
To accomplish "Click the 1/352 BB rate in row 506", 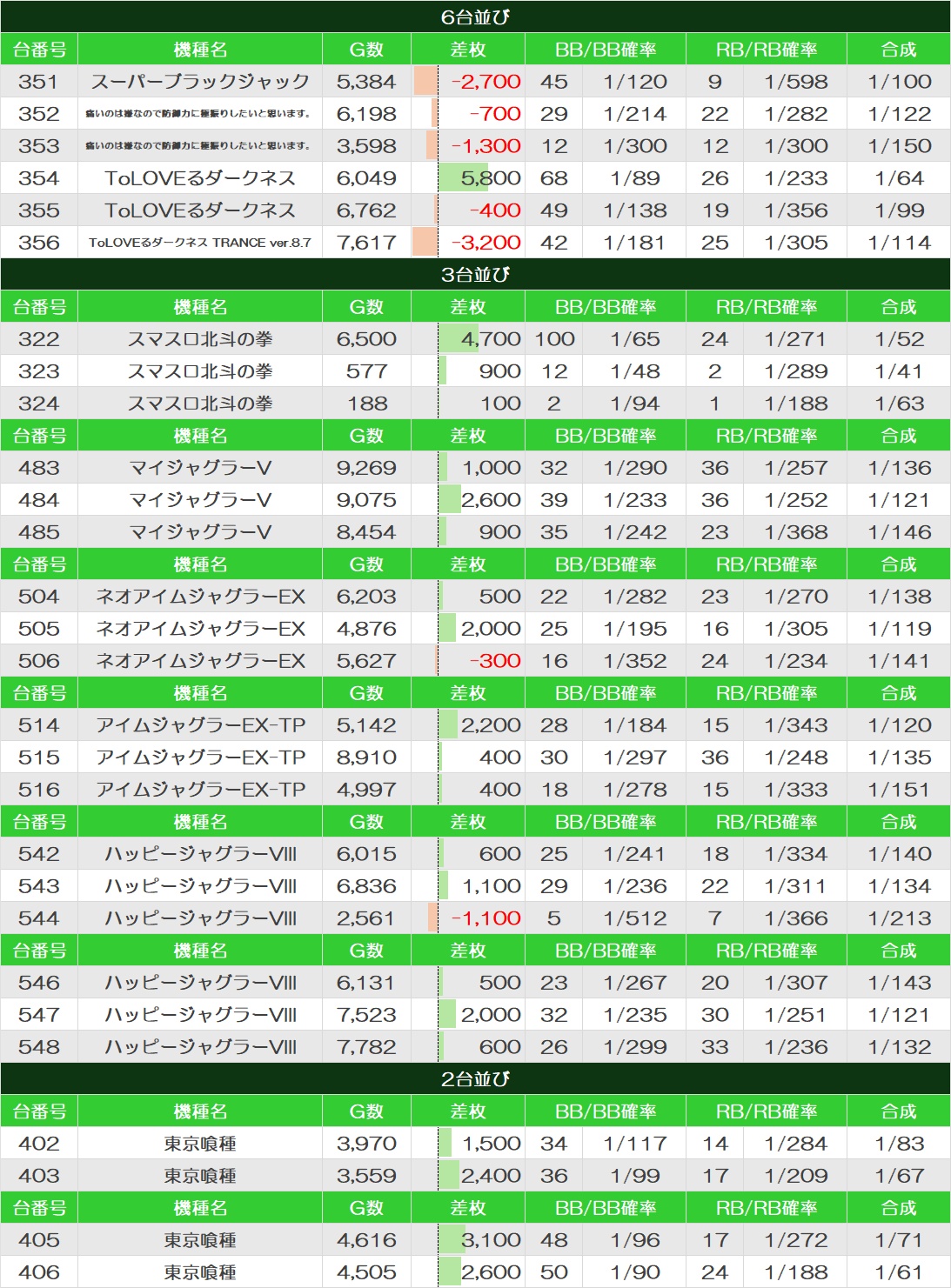I will (635, 660).
